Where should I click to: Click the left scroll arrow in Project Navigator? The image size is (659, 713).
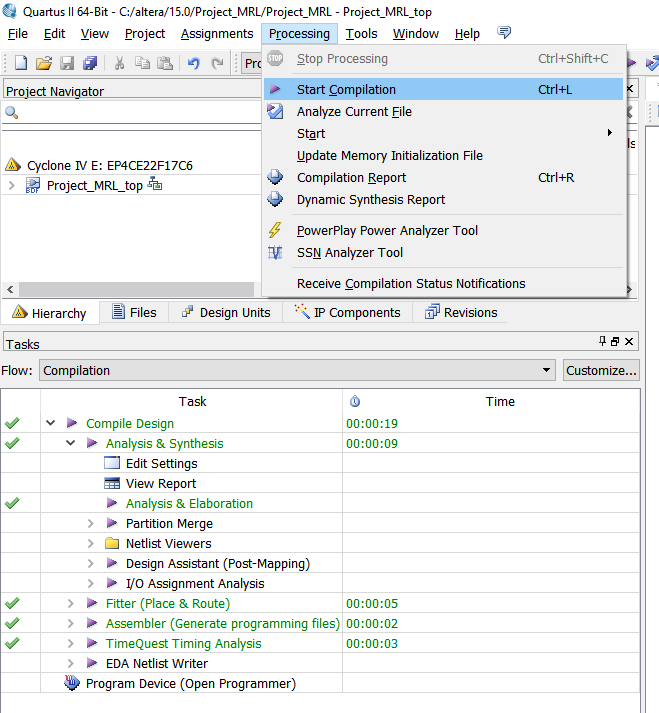point(10,289)
